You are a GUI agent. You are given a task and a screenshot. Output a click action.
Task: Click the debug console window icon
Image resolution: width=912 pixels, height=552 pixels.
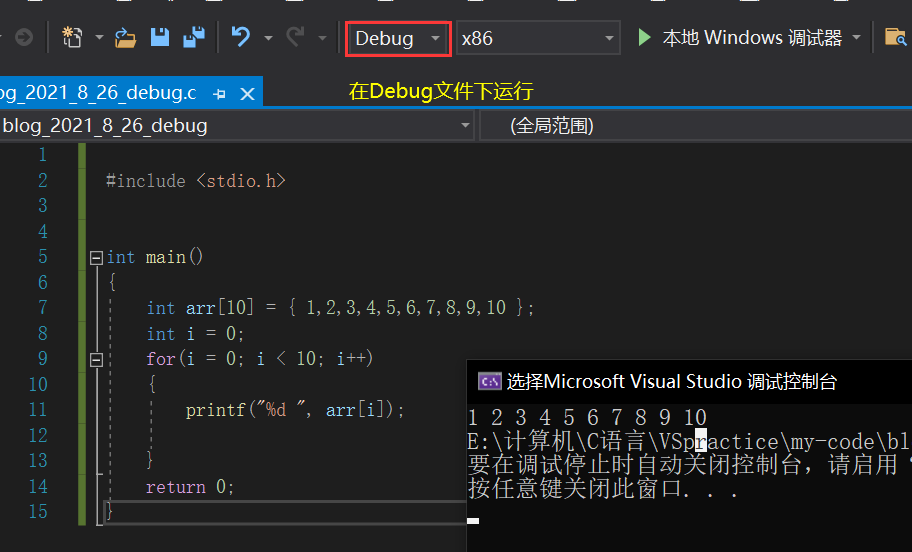coord(489,382)
